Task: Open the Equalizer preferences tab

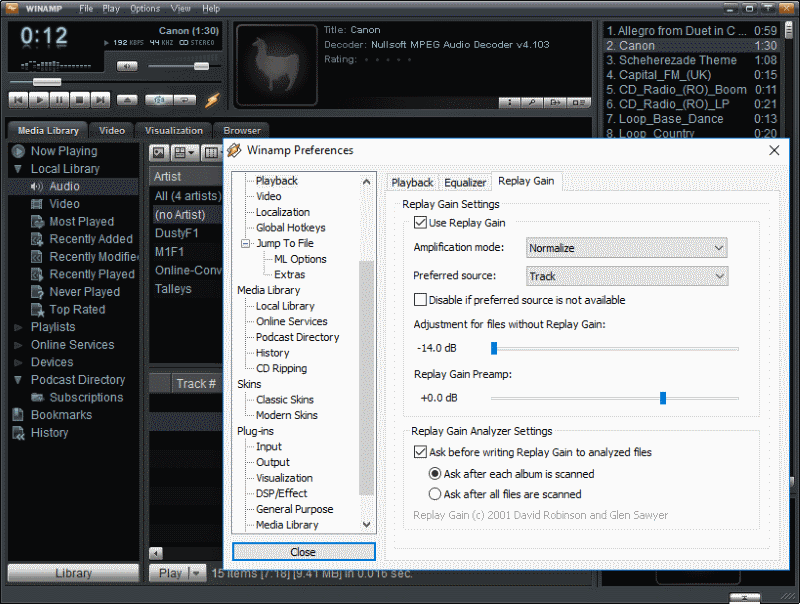Action: [x=465, y=182]
